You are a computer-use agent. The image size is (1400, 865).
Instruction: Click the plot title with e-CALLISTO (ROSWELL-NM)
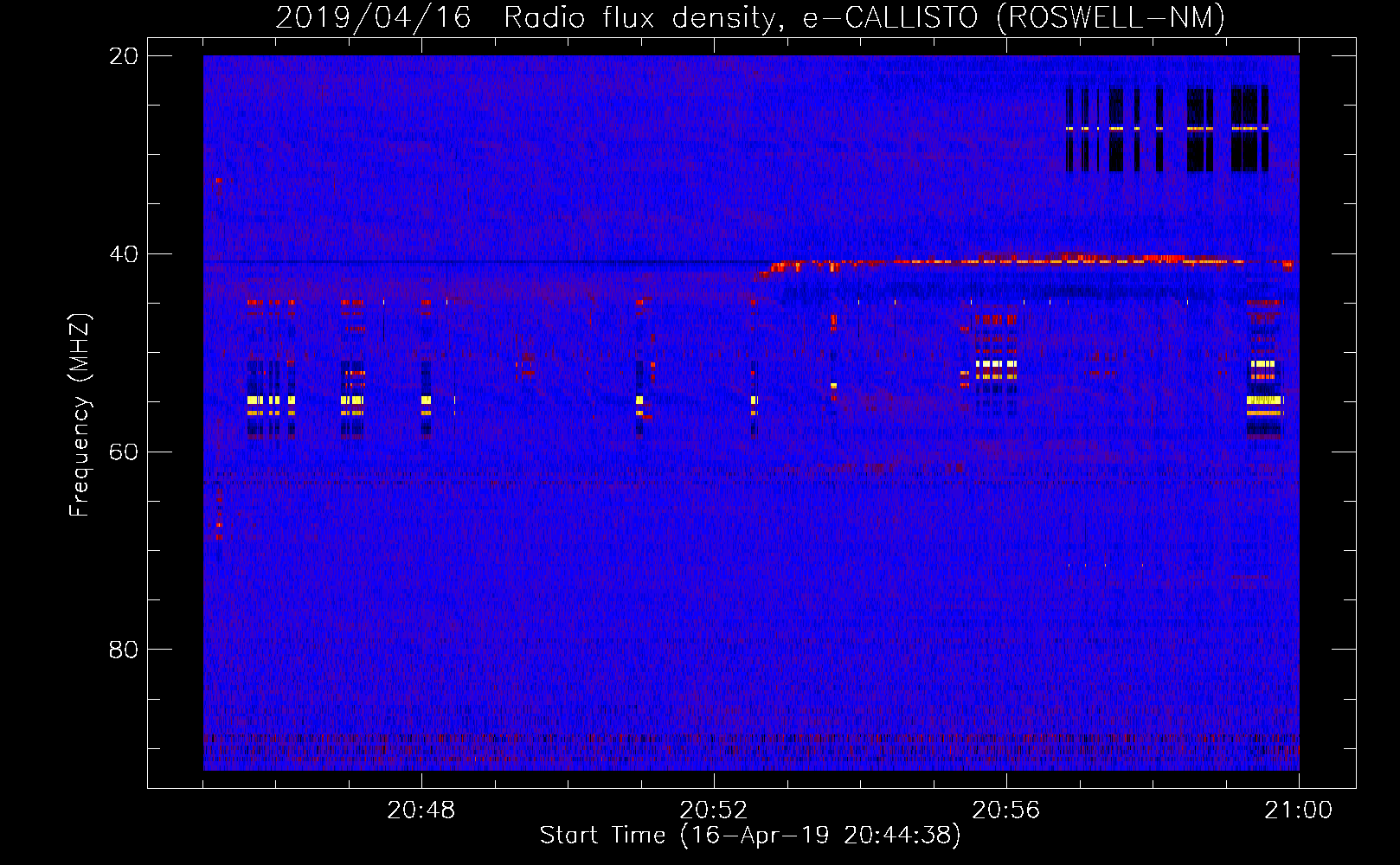pyautogui.click(x=750, y=17)
